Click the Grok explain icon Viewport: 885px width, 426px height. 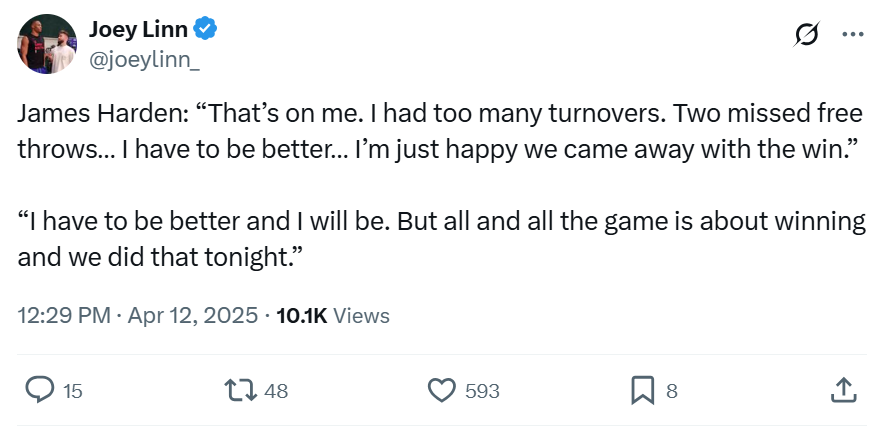point(805,34)
